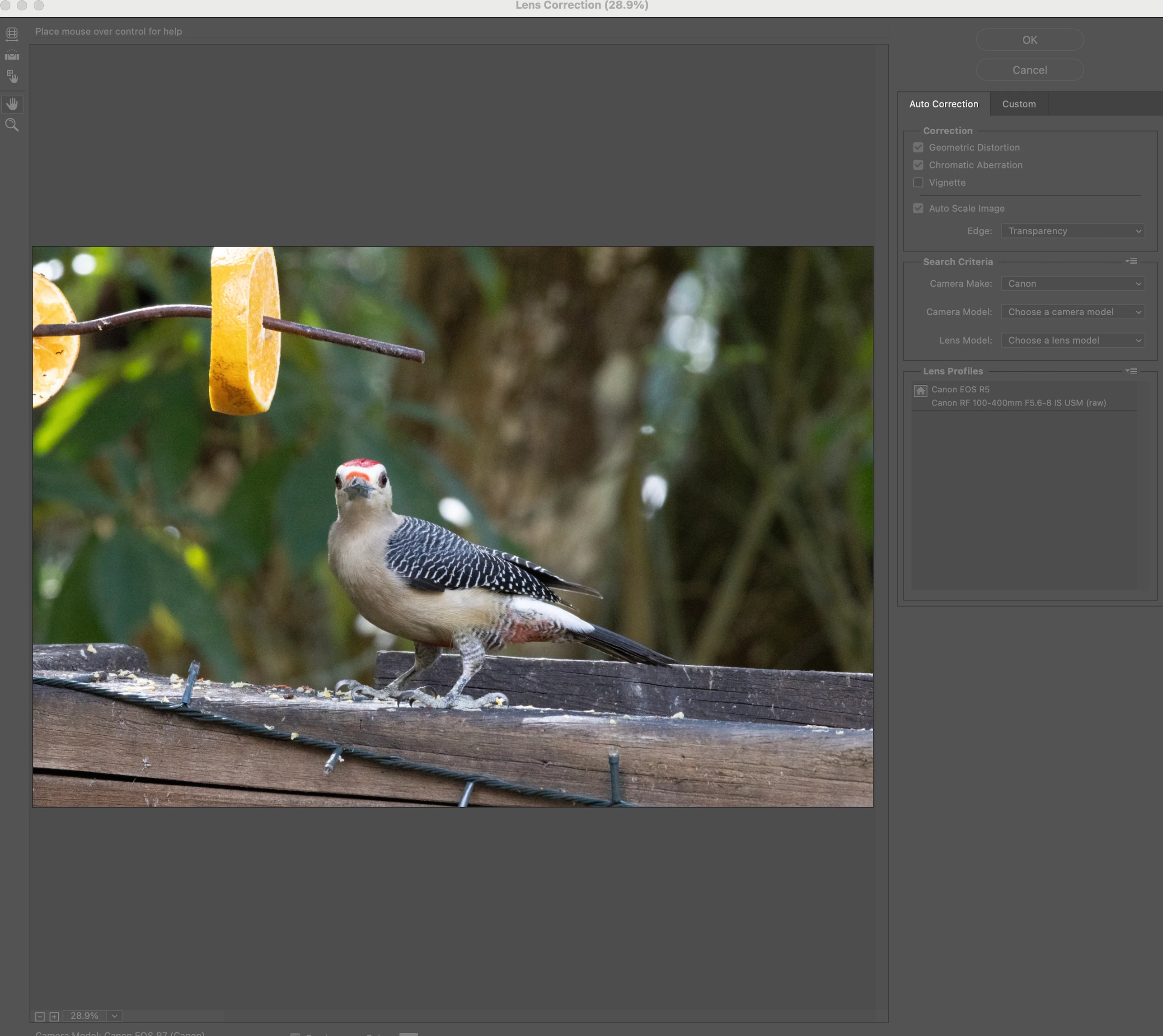Image resolution: width=1163 pixels, height=1036 pixels.
Task: Open the Lens Profiles options menu icon
Action: point(1131,371)
